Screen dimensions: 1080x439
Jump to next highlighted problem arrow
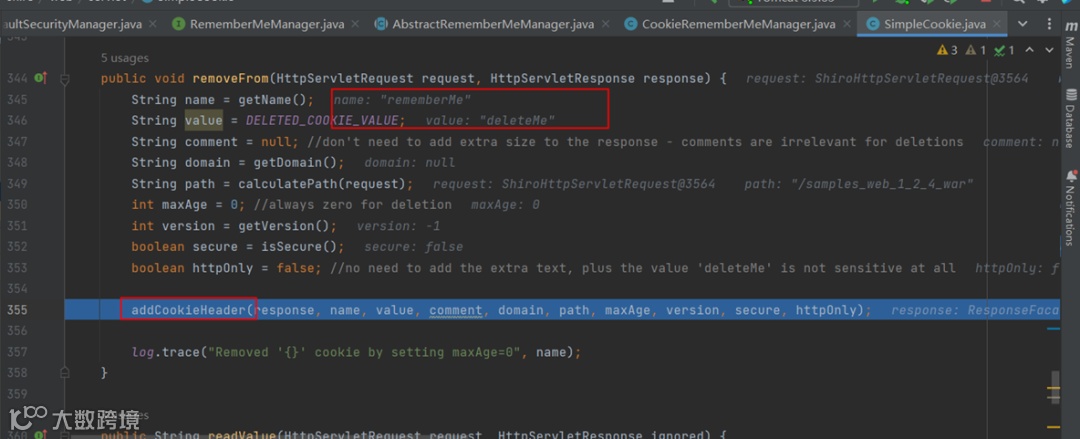tap(1049, 50)
